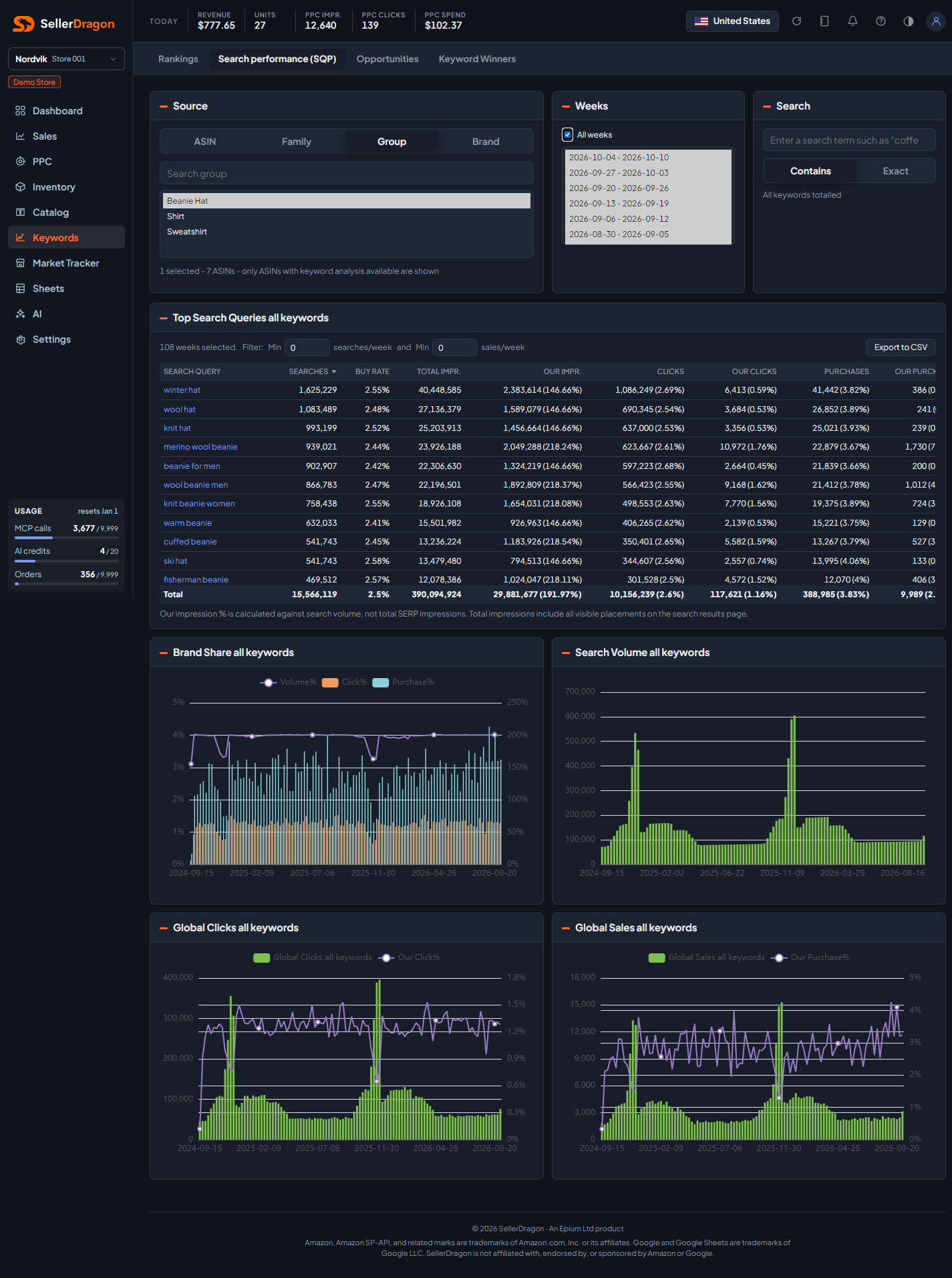Screen dimensions: 952x1278
Task: Click the search term input field
Action: 849,140
